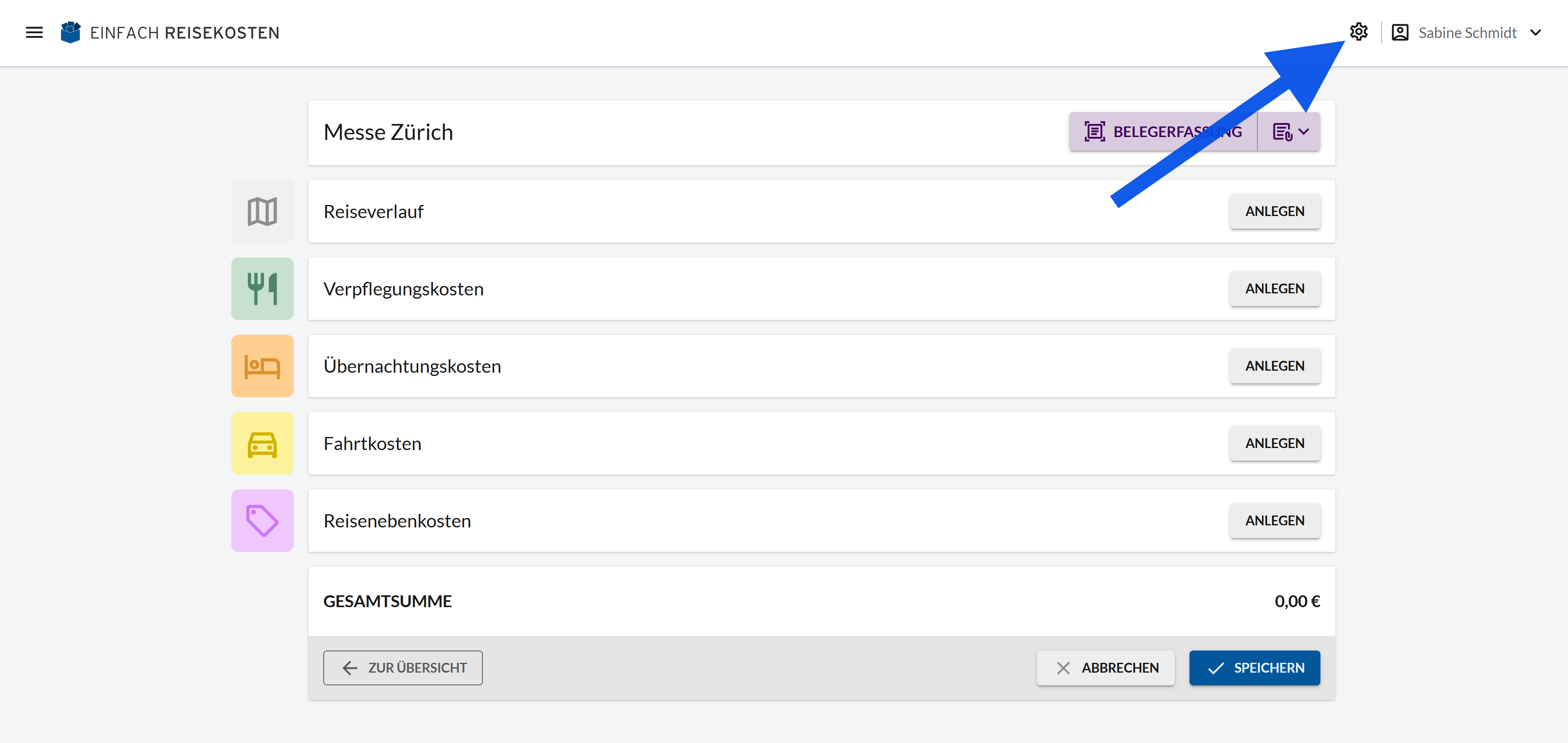Open the hamburger navigation menu
Screen dimensions: 1568x743
pos(34,32)
